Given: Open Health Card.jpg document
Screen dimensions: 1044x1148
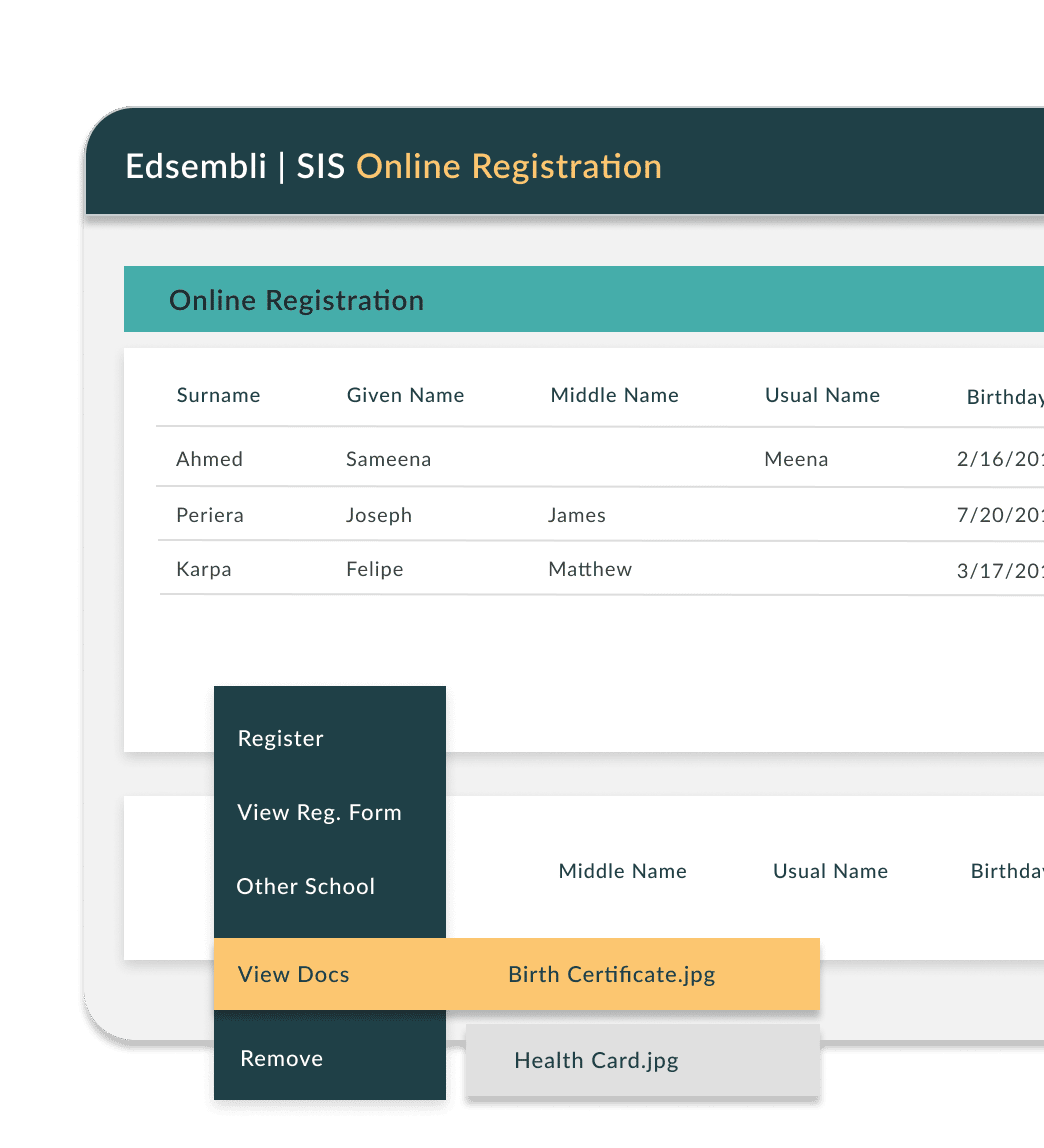Looking at the screenshot, I should point(596,1061).
